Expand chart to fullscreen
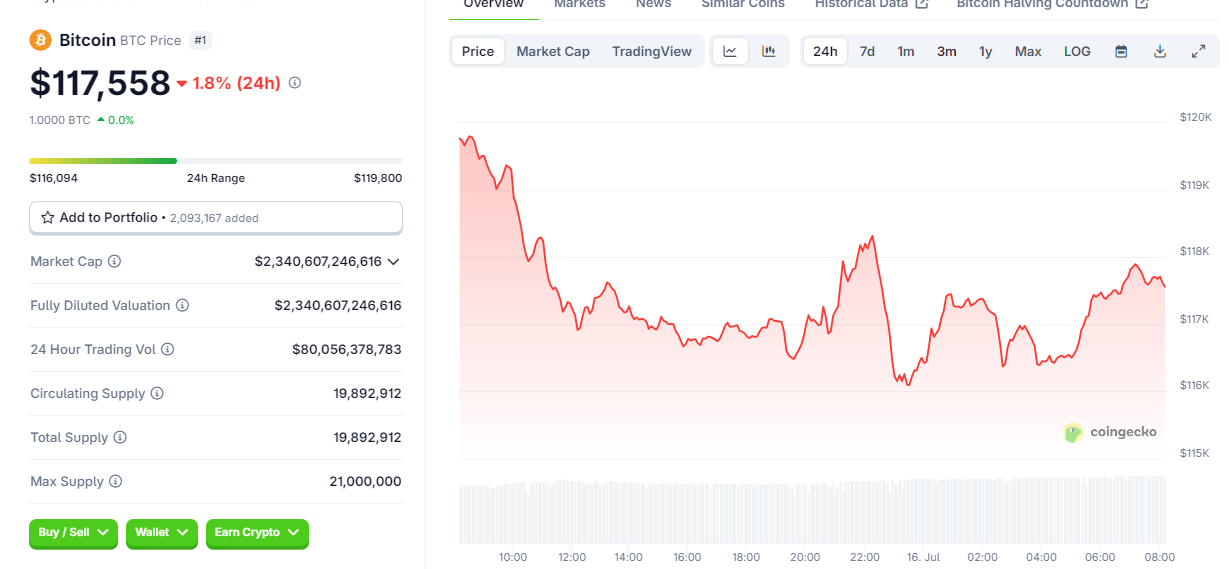Screen dimensions: 1229x569 pyautogui.click(x=1198, y=51)
